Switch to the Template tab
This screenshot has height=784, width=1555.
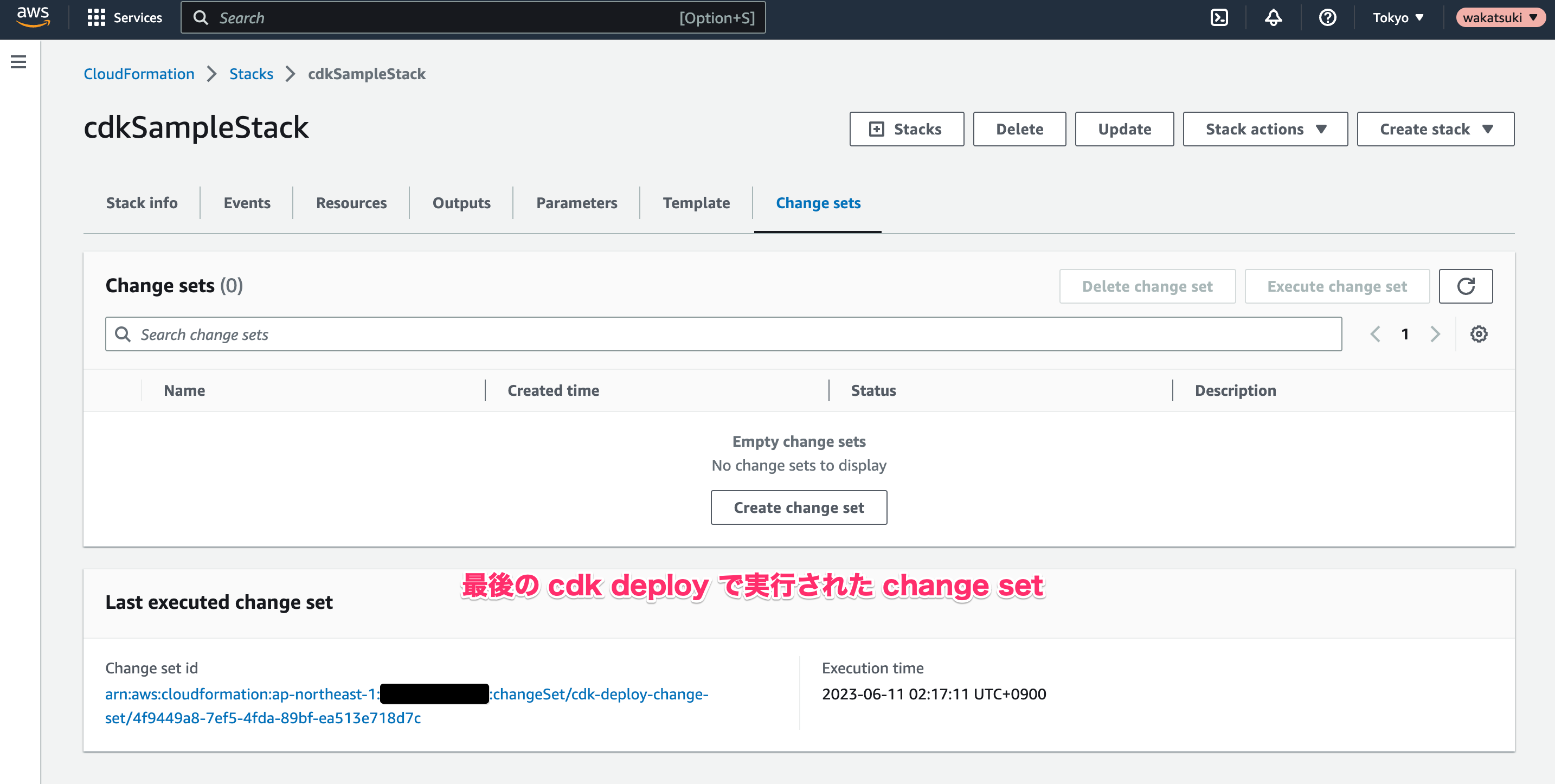coord(696,203)
